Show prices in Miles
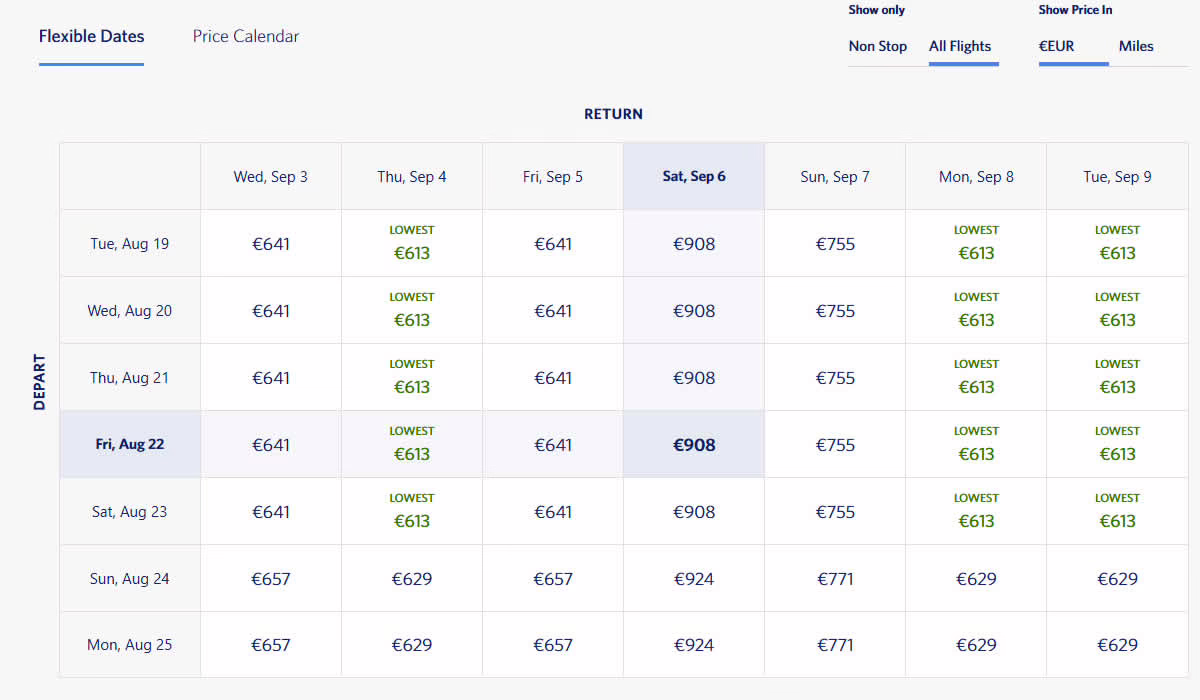 click(x=1135, y=46)
